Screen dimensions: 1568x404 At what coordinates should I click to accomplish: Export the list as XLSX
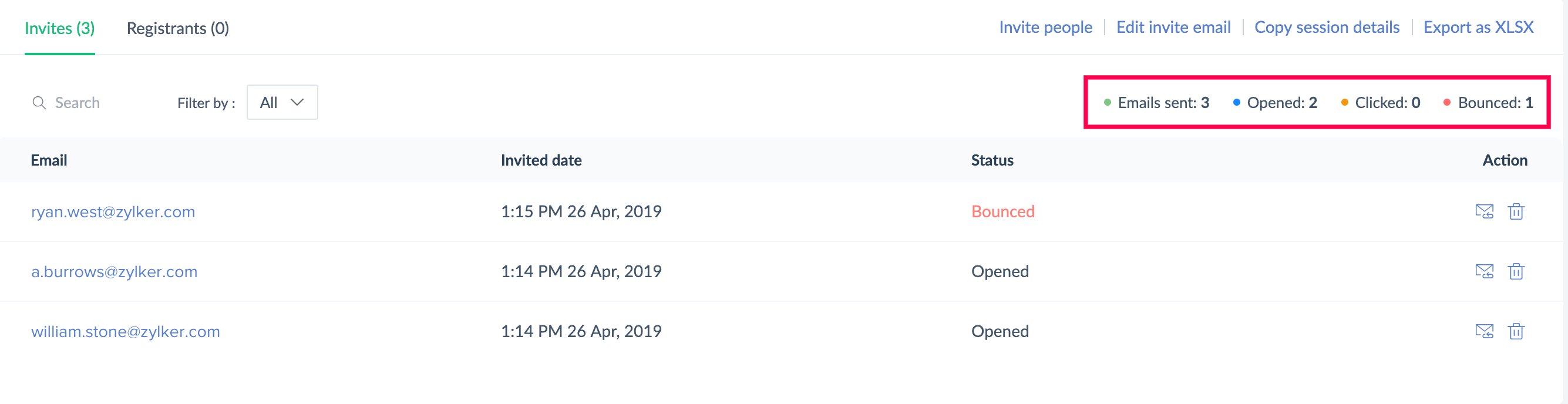pos(1478,28)
